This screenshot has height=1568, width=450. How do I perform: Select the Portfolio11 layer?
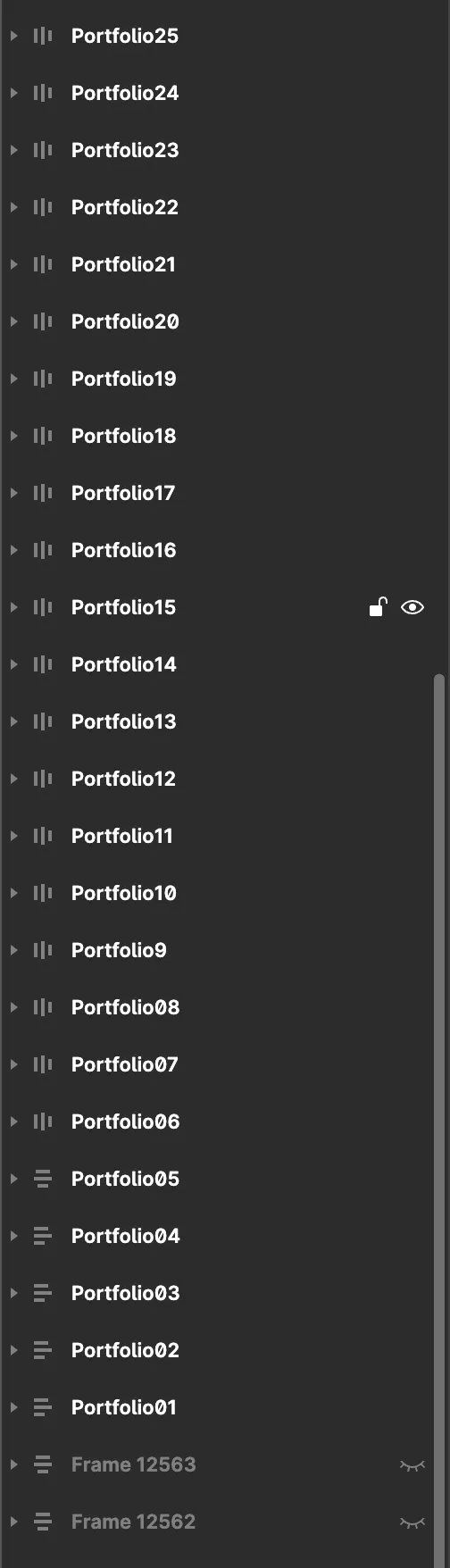(x=121, y=836)
